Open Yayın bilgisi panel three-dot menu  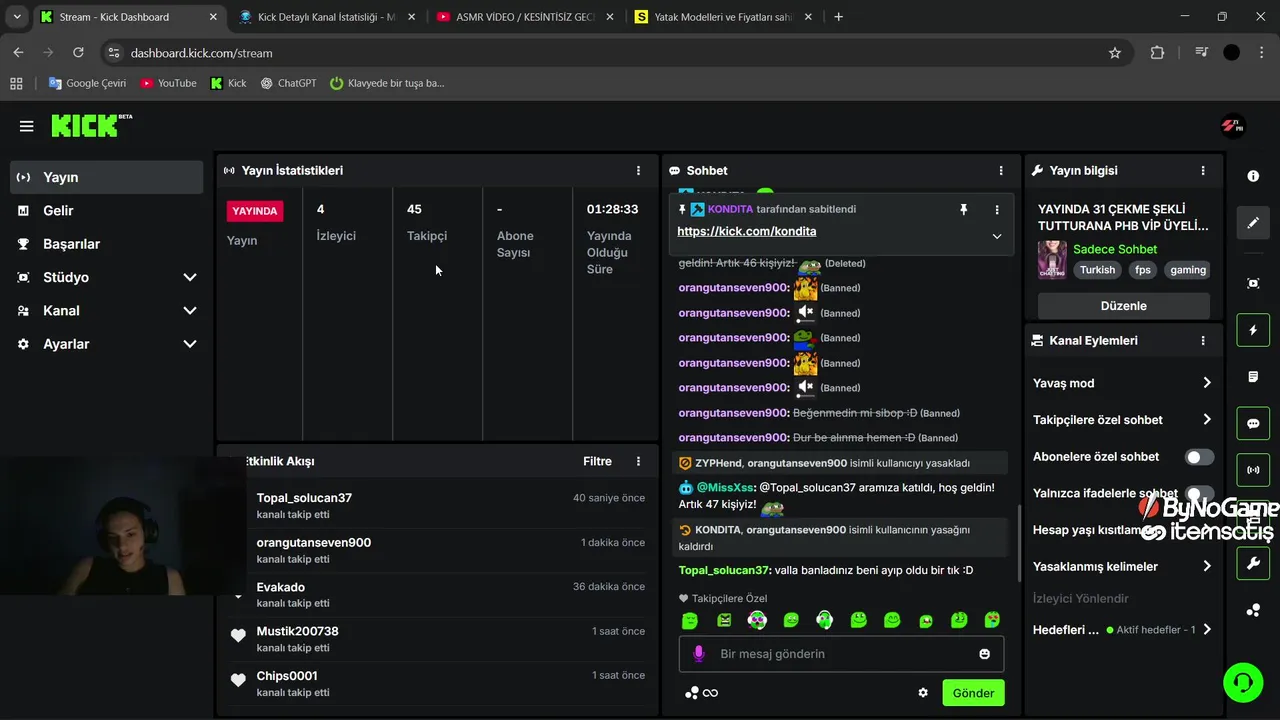(1203, 171)
